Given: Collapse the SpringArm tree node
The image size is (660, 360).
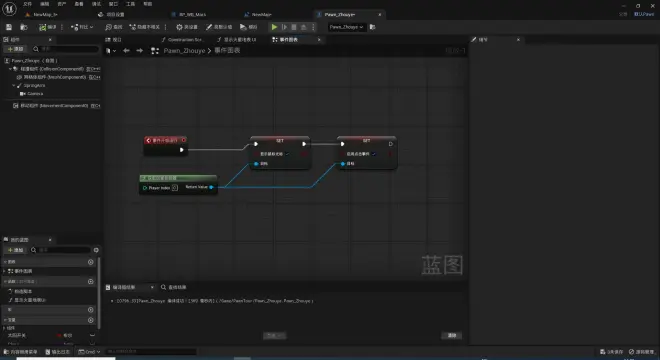Looking at the screenshot, I should 14,85.
